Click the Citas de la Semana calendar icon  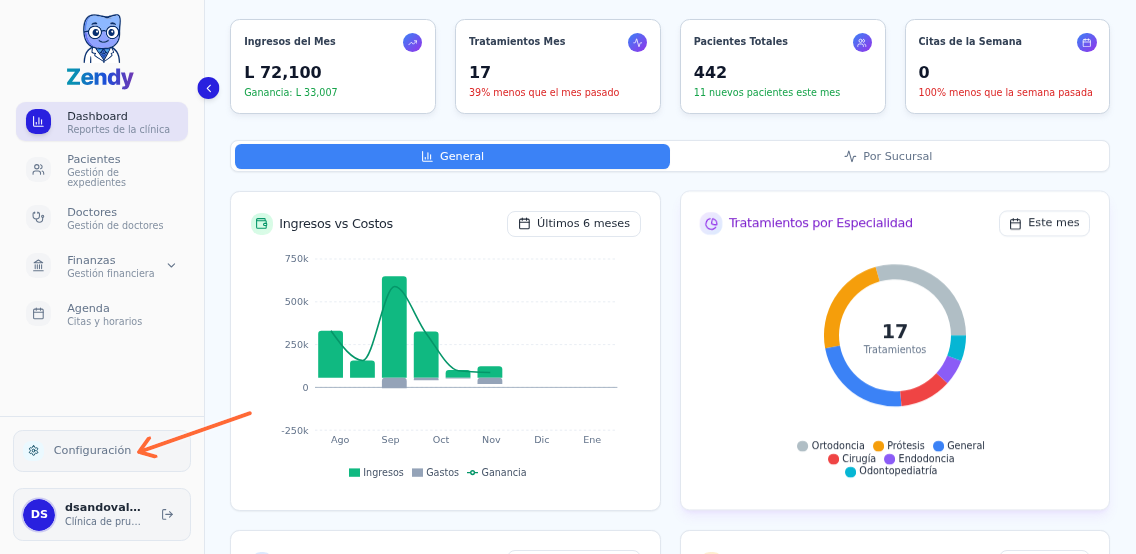[1086, 42]
